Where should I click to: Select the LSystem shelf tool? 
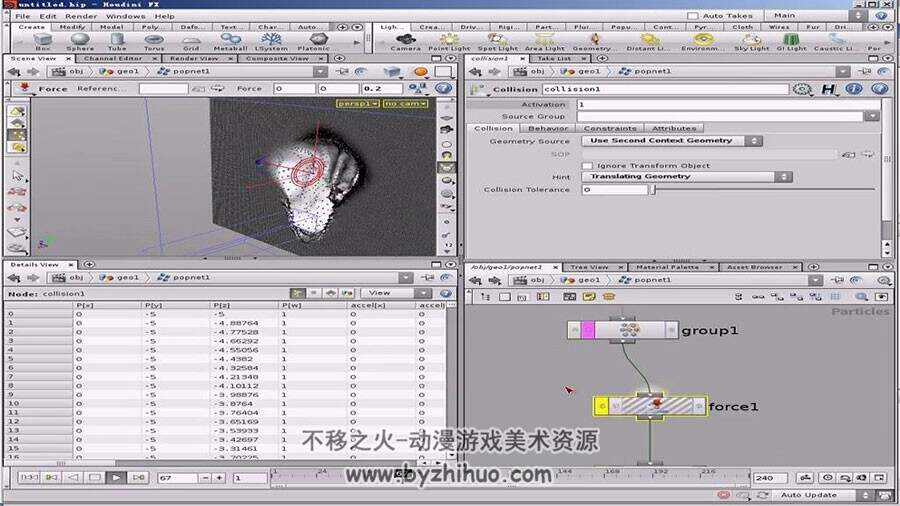[271, 42]
